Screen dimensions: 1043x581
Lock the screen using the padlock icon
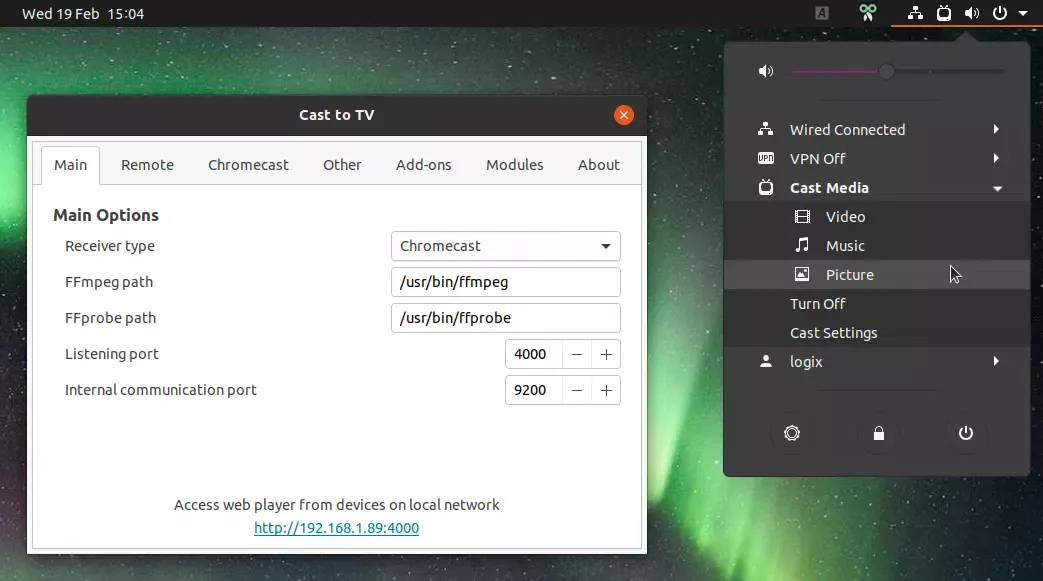[879, 433]
